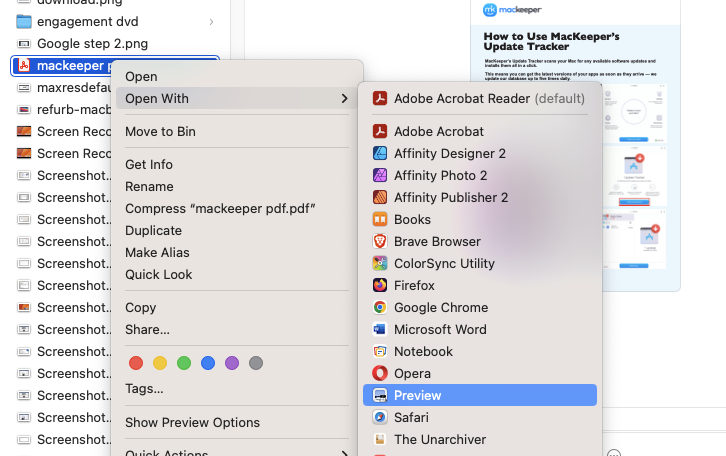Choose Open in the context menu
Viewport: 726px width, 456px height.
click(141, 76)
